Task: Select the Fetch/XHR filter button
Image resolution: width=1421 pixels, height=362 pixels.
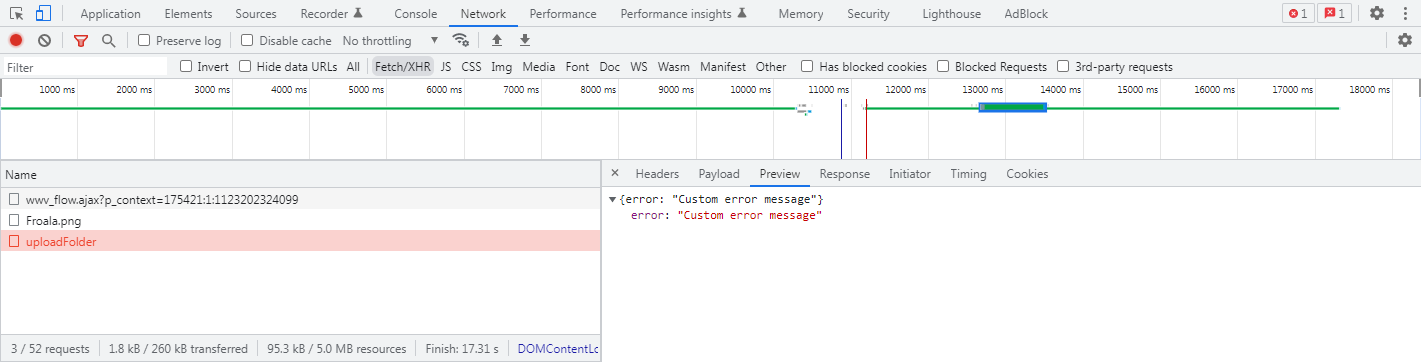Action: [403, 67]
